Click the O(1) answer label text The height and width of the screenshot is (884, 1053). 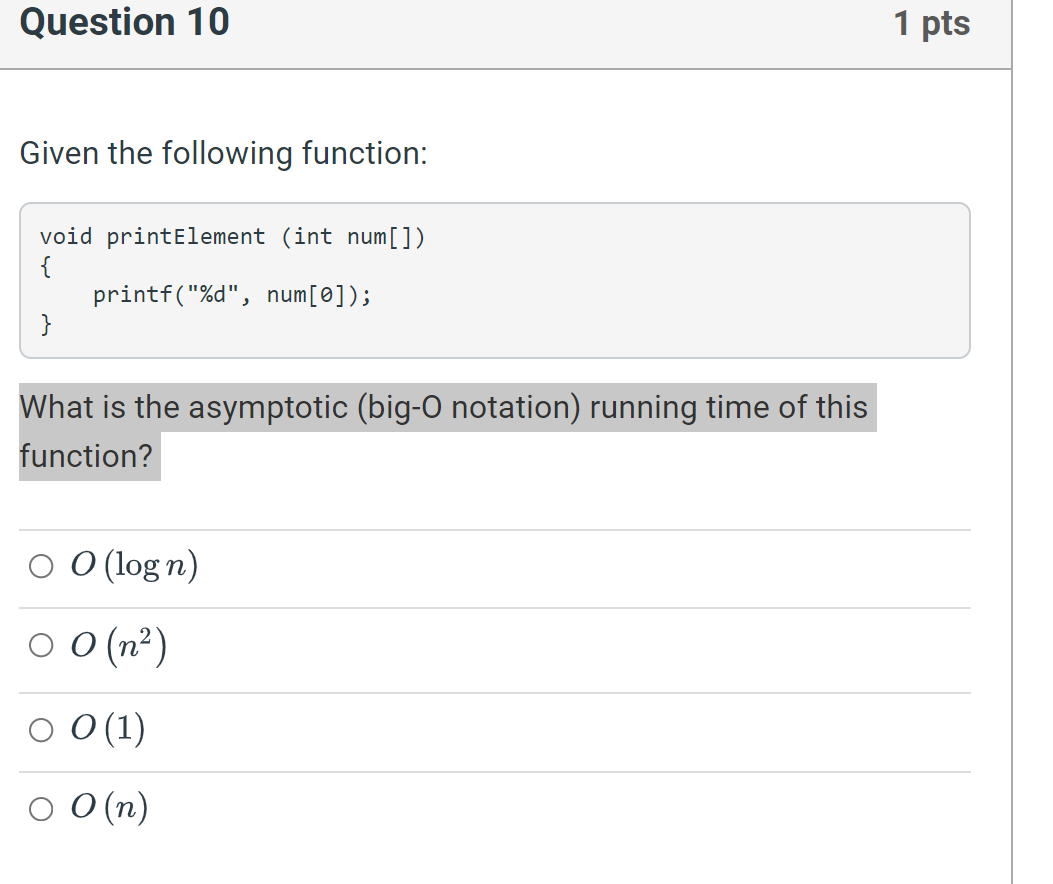pos(108,729)
